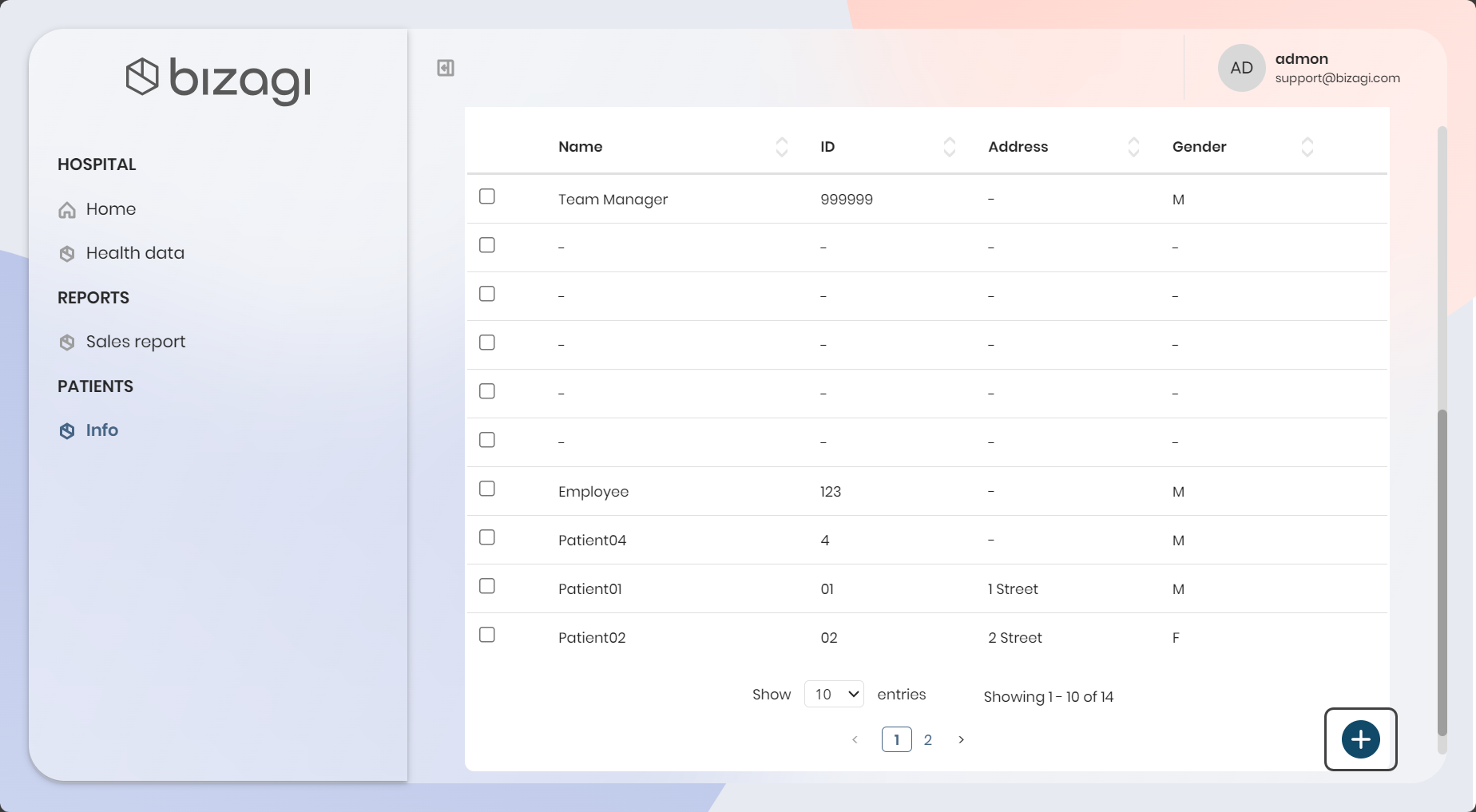Click the F gender cell for Patient02
The width and height of the screenshot is (1476, 812).
pos(1176,638)
